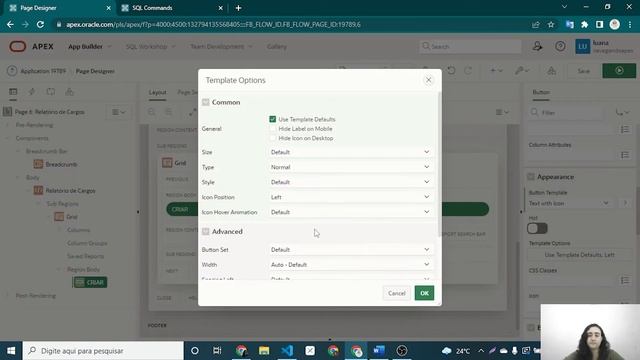Switch to the Layout tab
640x360 pixels.
click(x=157, y=92)
